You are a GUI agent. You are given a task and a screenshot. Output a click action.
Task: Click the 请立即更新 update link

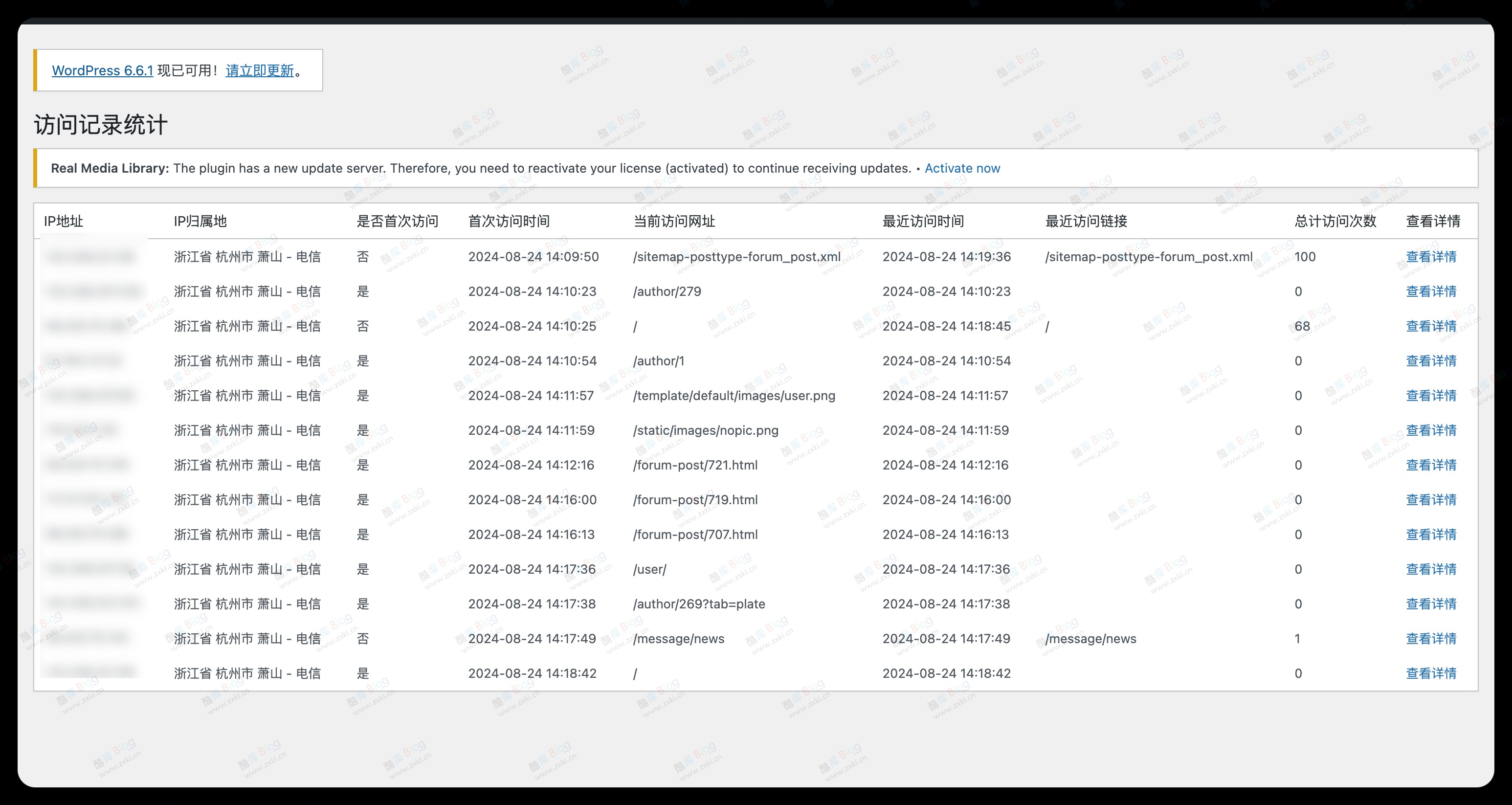click(260, 70)
